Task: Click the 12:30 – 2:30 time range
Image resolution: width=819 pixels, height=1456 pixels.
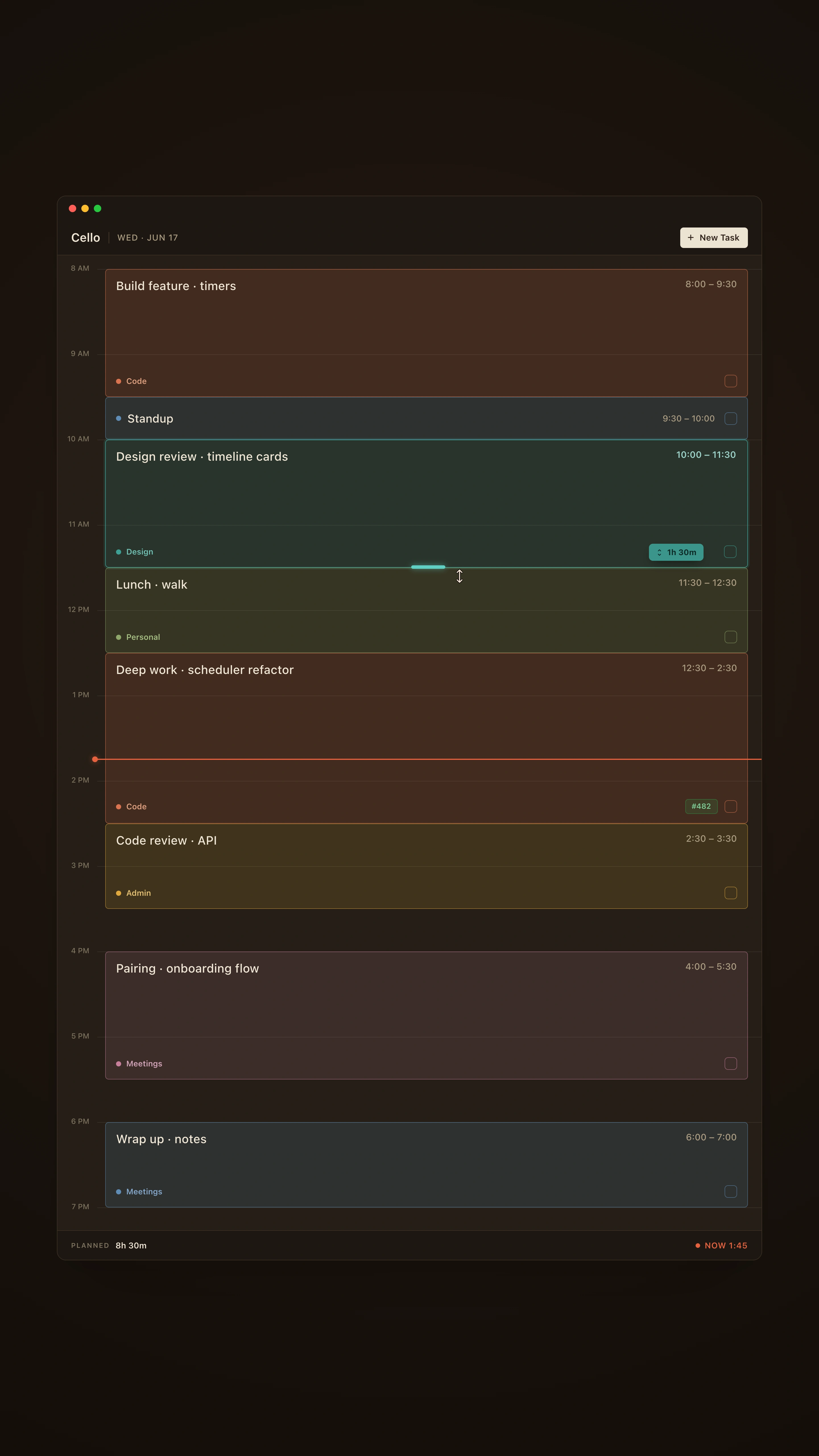Action: click(x=709, y=667)
